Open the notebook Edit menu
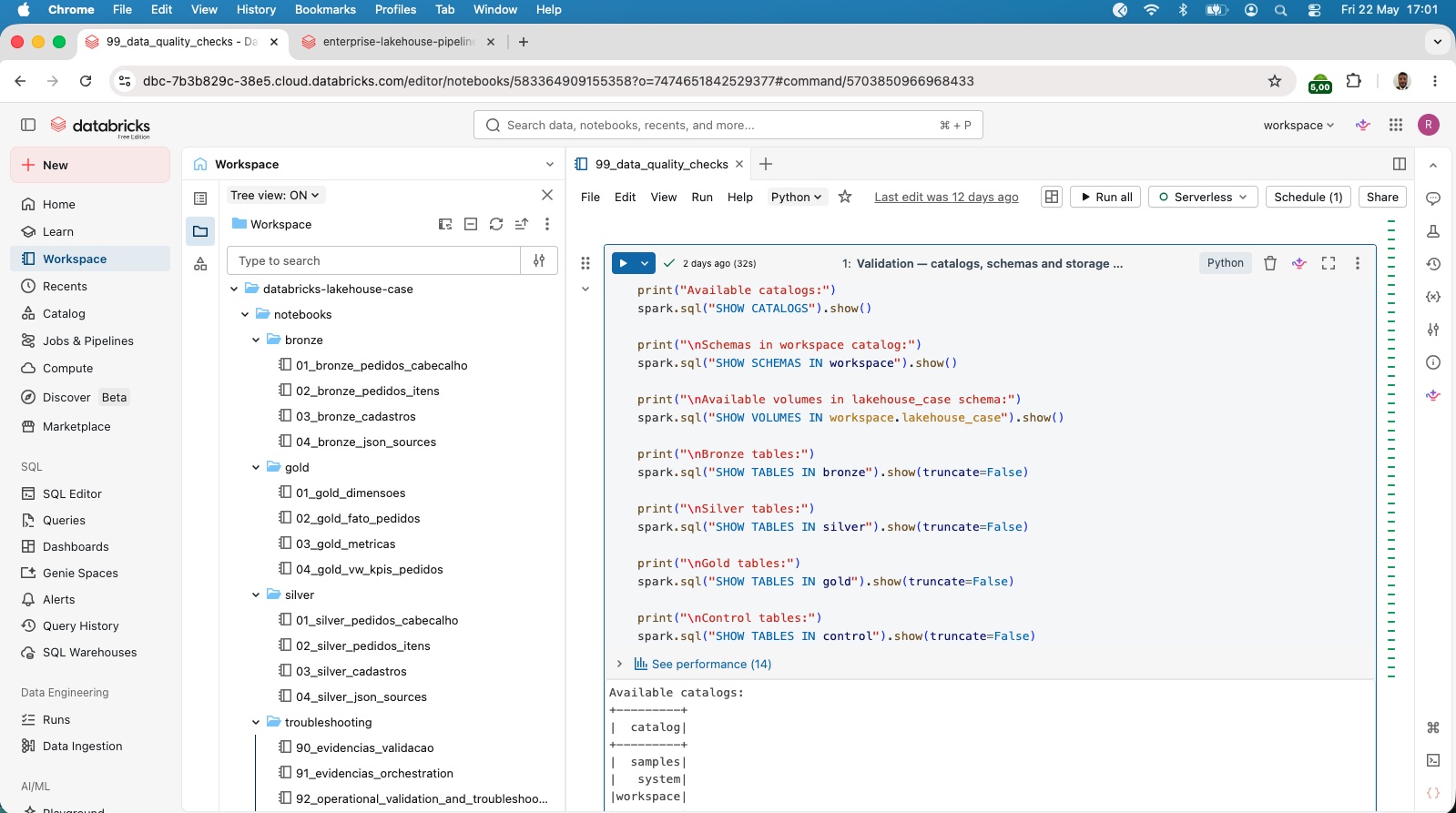Viewport: 1456px width, 813px height. (625, 197)
